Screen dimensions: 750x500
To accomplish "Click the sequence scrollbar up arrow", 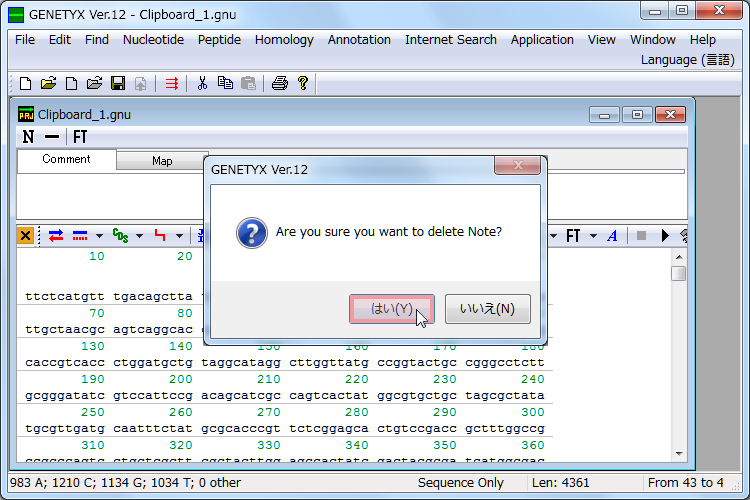I will point(679,257).
